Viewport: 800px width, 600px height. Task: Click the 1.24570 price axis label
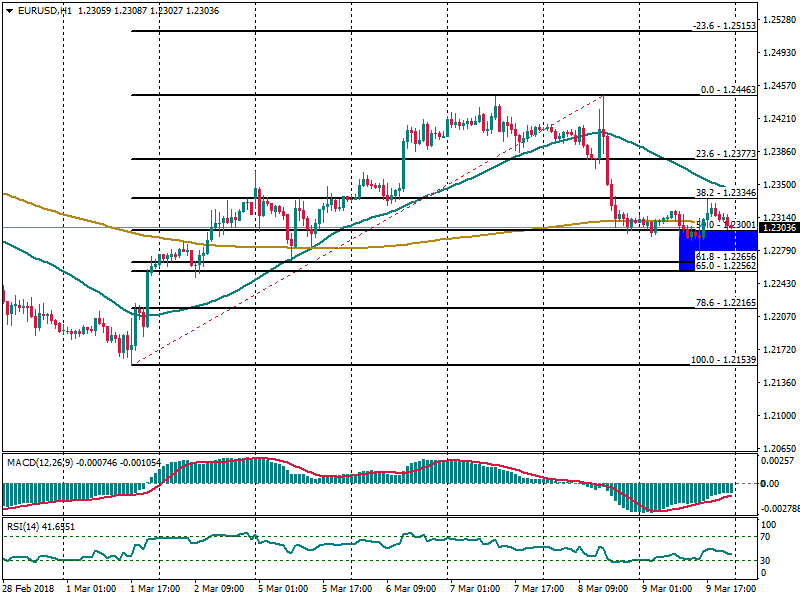click(779, 86)
